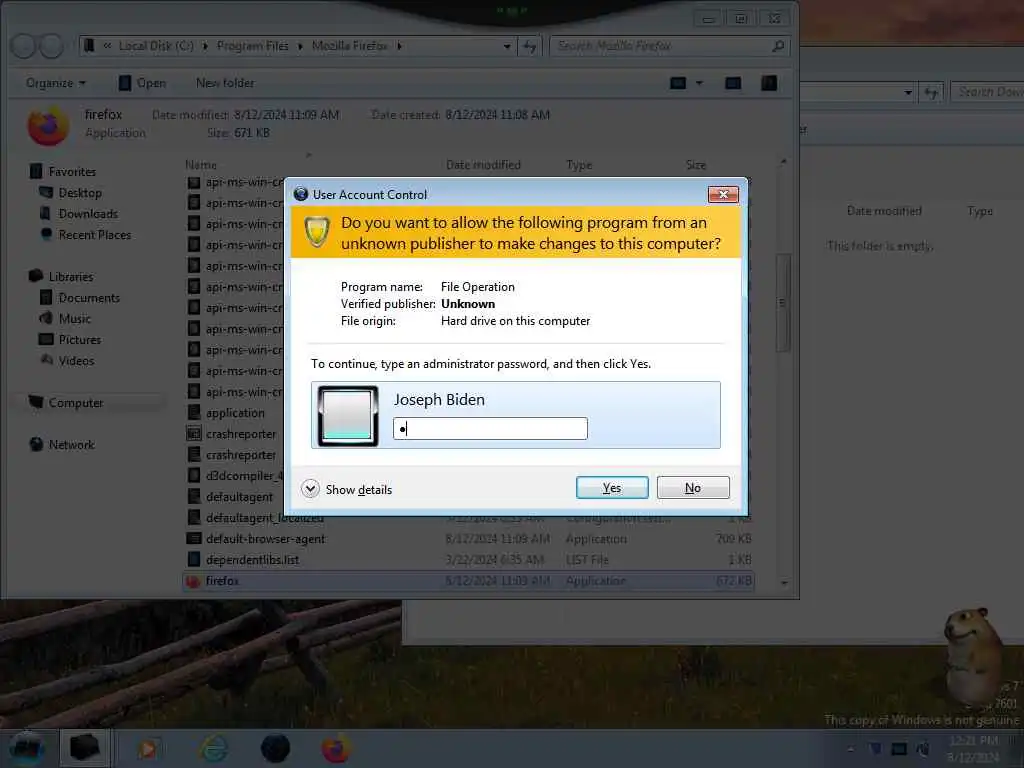Click the large firefox icon in details pane
The width and height of the screenshot is (1024, 768).
48,125
